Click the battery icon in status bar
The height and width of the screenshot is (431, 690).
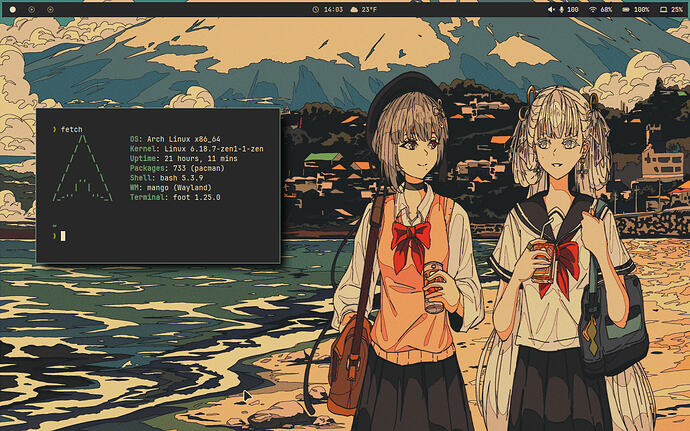point(625,9)
